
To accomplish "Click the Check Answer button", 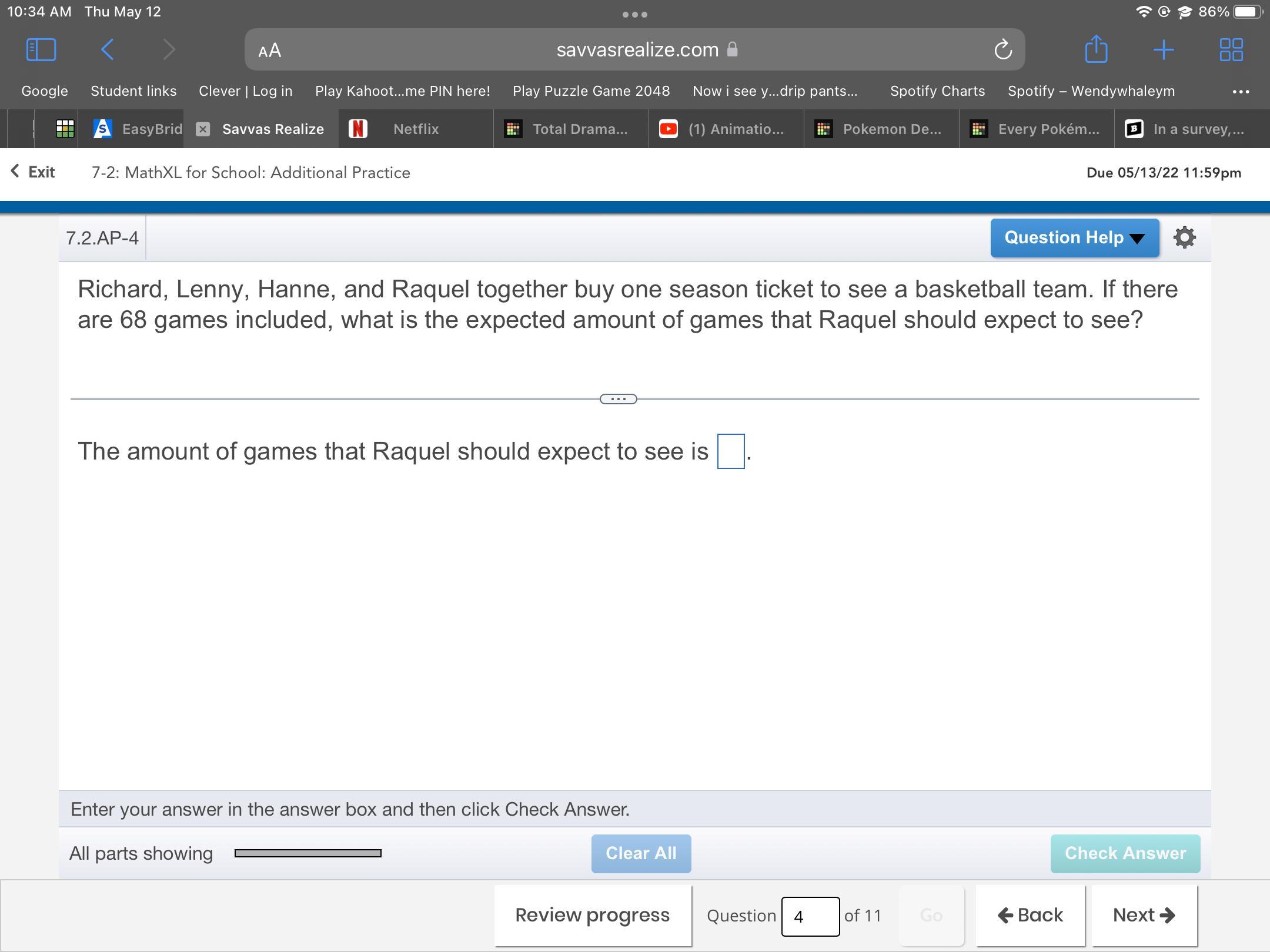I will [x=1125, y=853].
